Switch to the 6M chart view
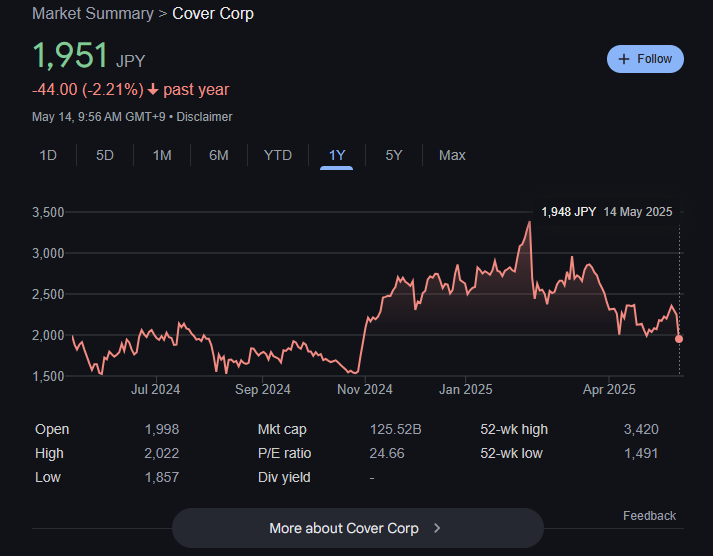The height and width of the screenshot is (556, 713). (x=219, y=155)
